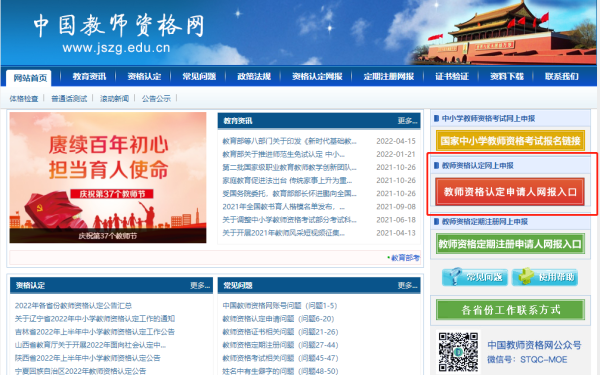The image size is (600, 375).
Task: Click the green 教师资格定期注册申请人网报入口 button
Action: pyautogui.click(x=510, y=244)
